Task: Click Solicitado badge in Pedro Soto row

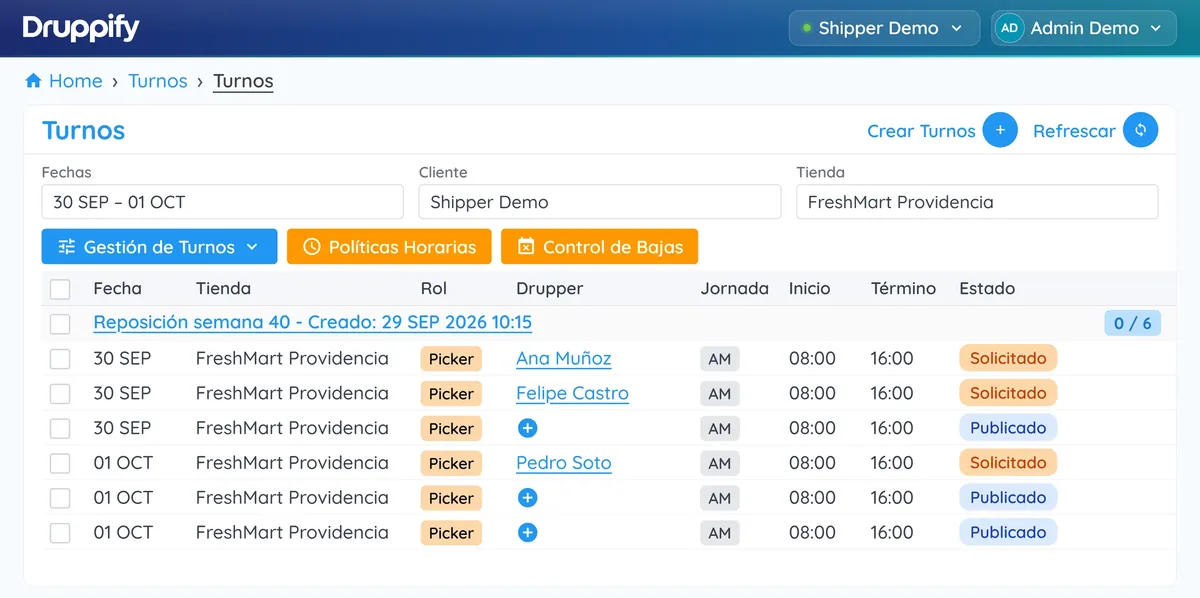Action: [1008, 463]
